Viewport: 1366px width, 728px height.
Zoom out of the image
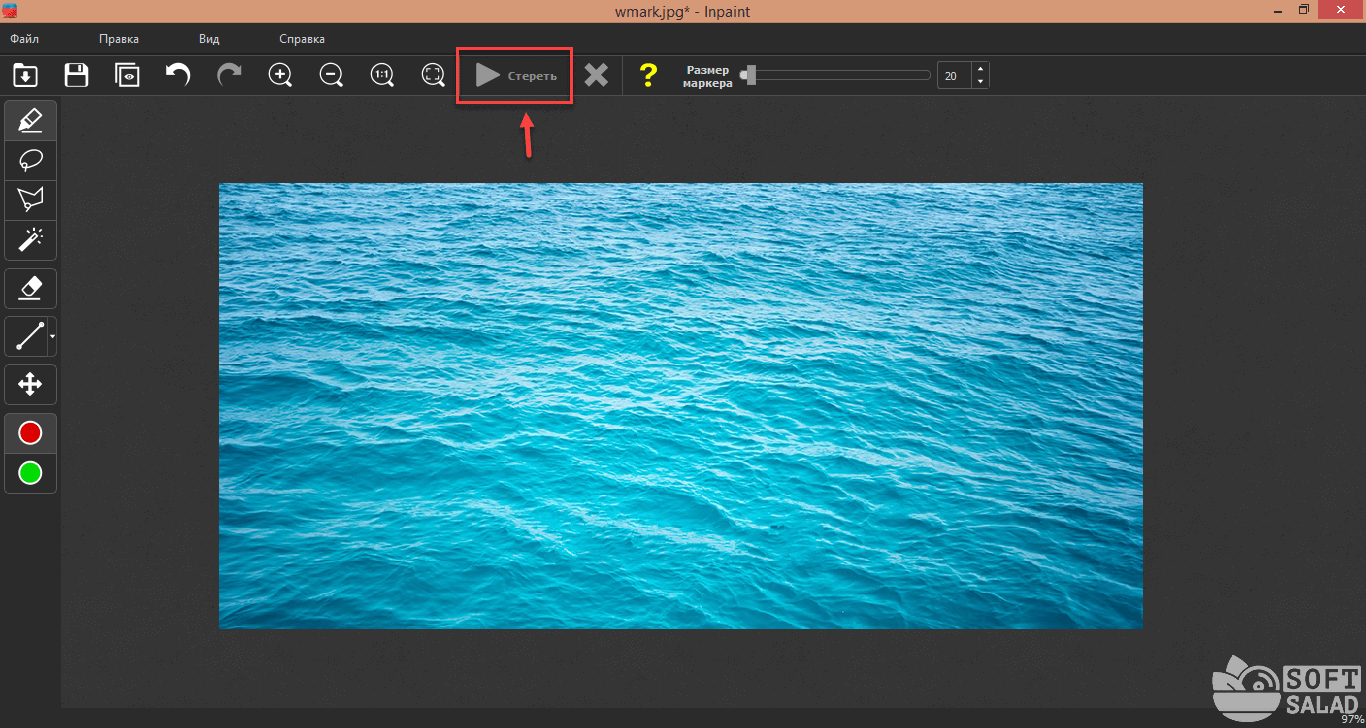pos(332,75)
